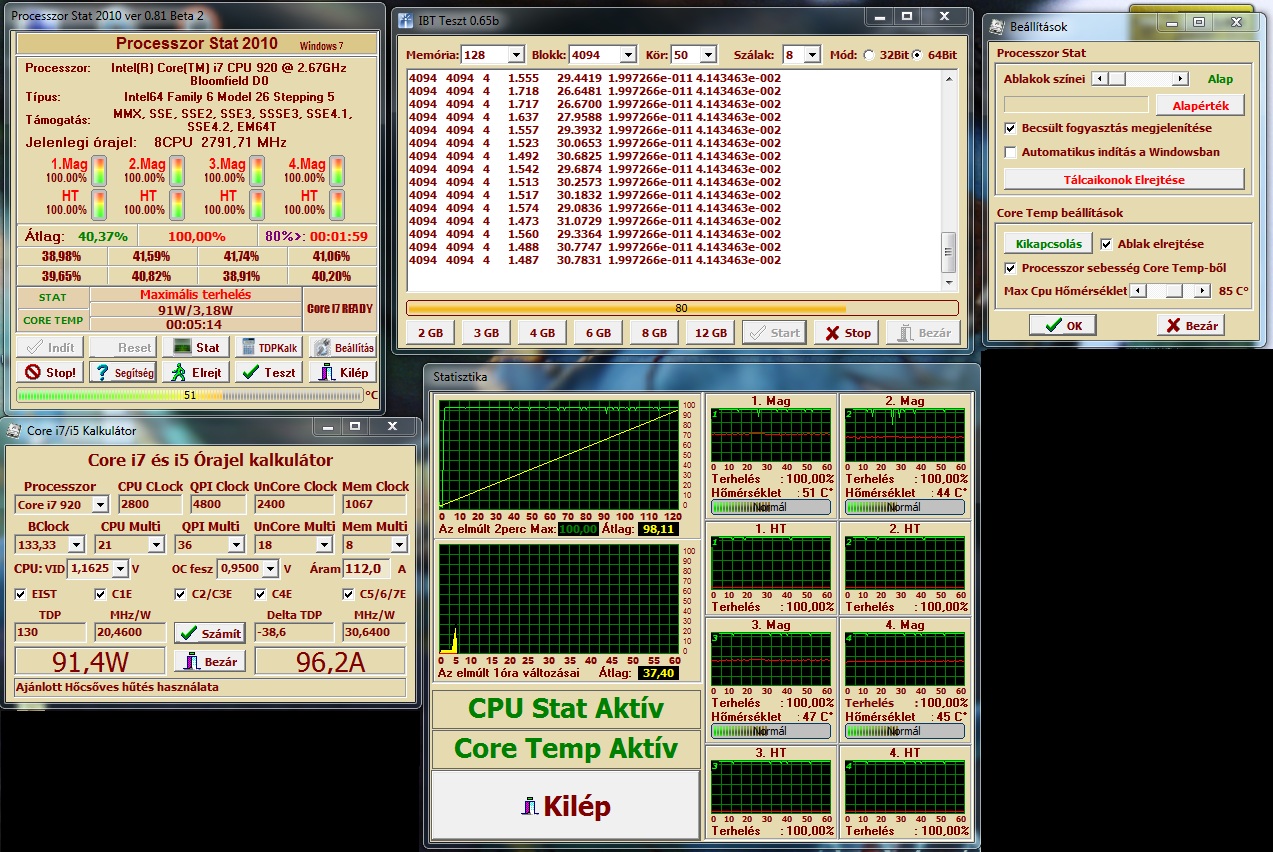The height and width of the screenshot is (852, 1273).
Task: Toggle the C5/6/7E checkbox
Action: tap(349, 594)
